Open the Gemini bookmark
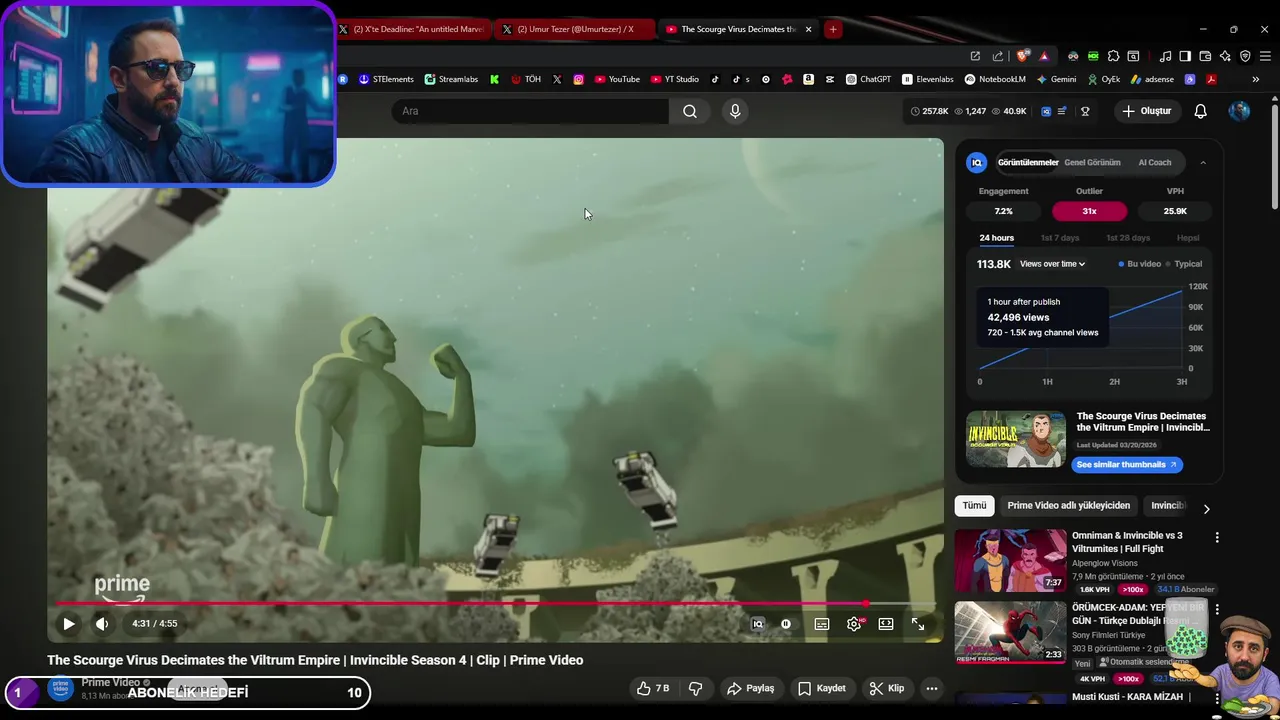 tap(1056, 79)
